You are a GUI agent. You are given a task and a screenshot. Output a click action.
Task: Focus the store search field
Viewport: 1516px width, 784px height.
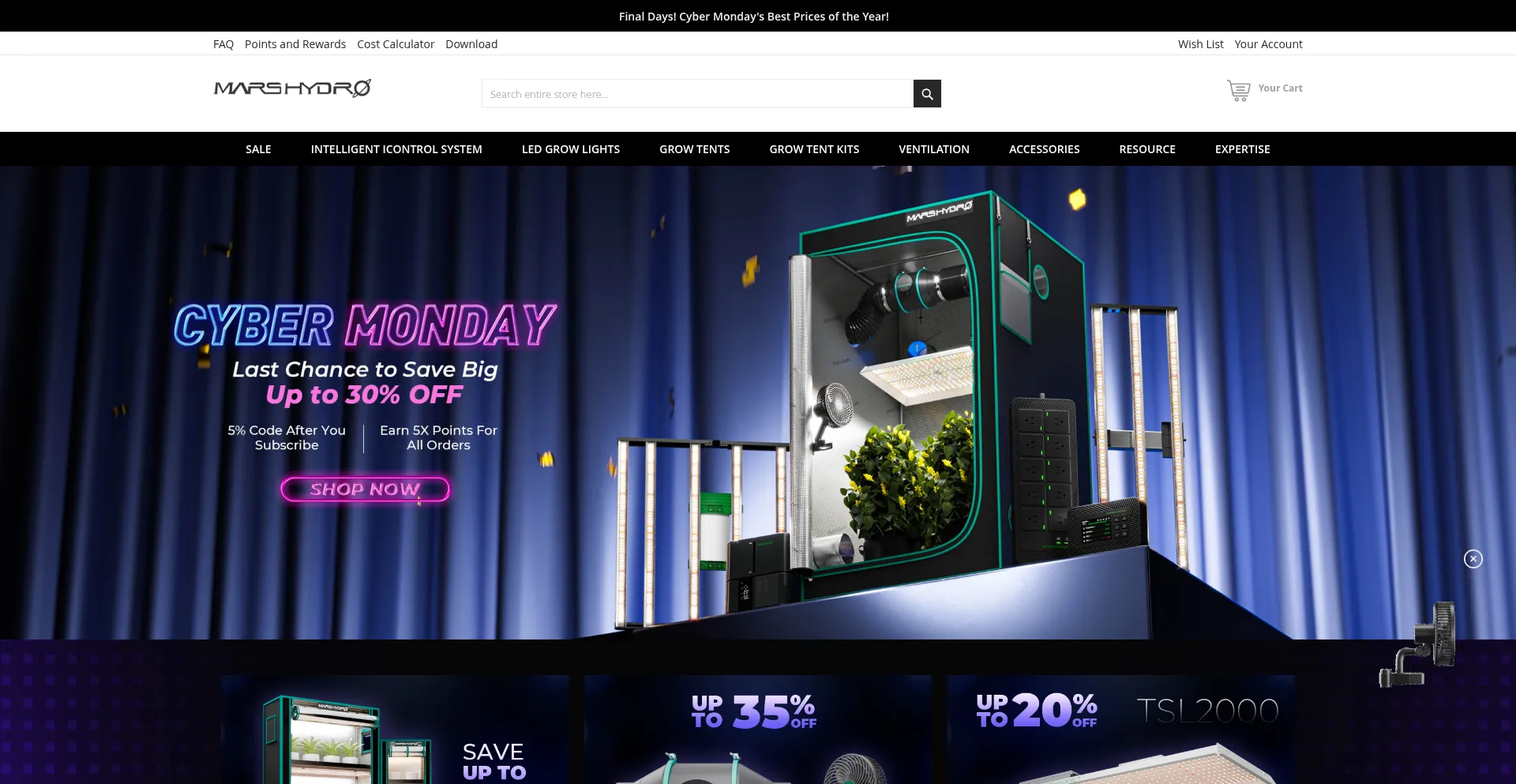(698, 94)
